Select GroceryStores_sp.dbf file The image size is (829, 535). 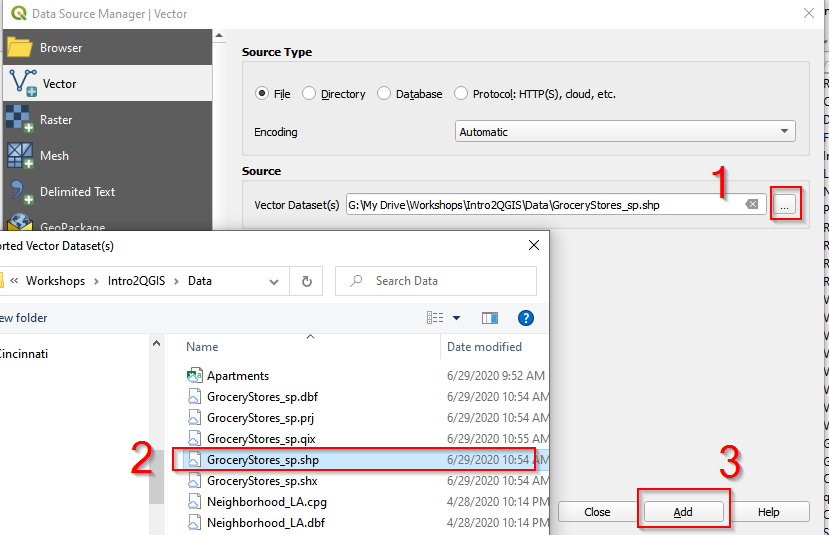click(x=359, y=396)
